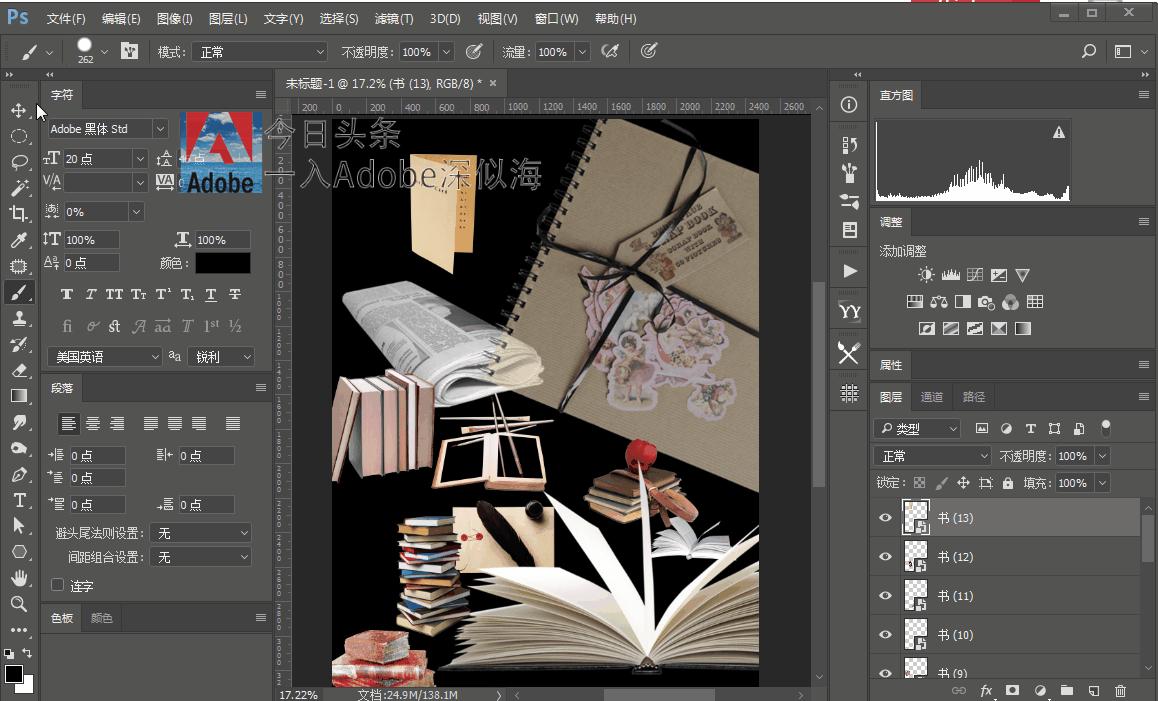The height and width of the screenshot is (701, 1158).
Task: Activate the Horizontal Type tool
Action: (x=18, y=500)
